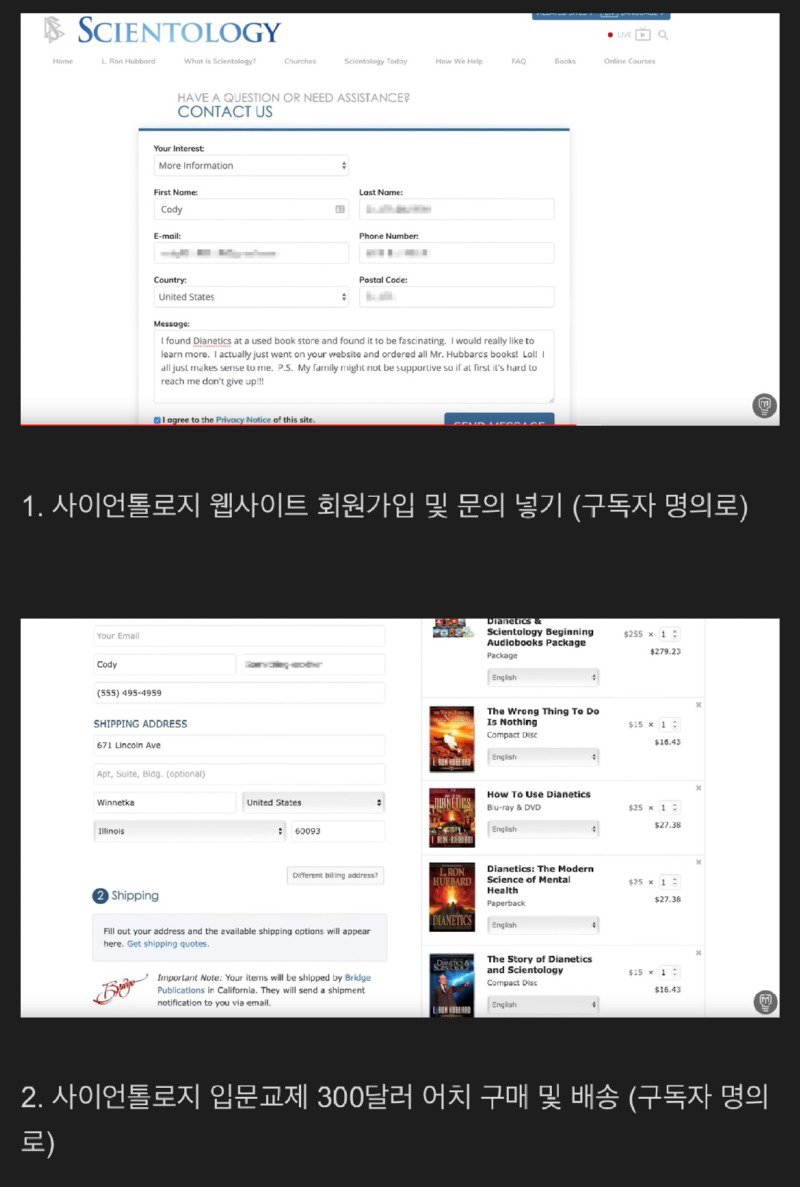Expand the Country dropdown in contact form
The height and width of the screenshot is (1187, 800).
(251, 297)
